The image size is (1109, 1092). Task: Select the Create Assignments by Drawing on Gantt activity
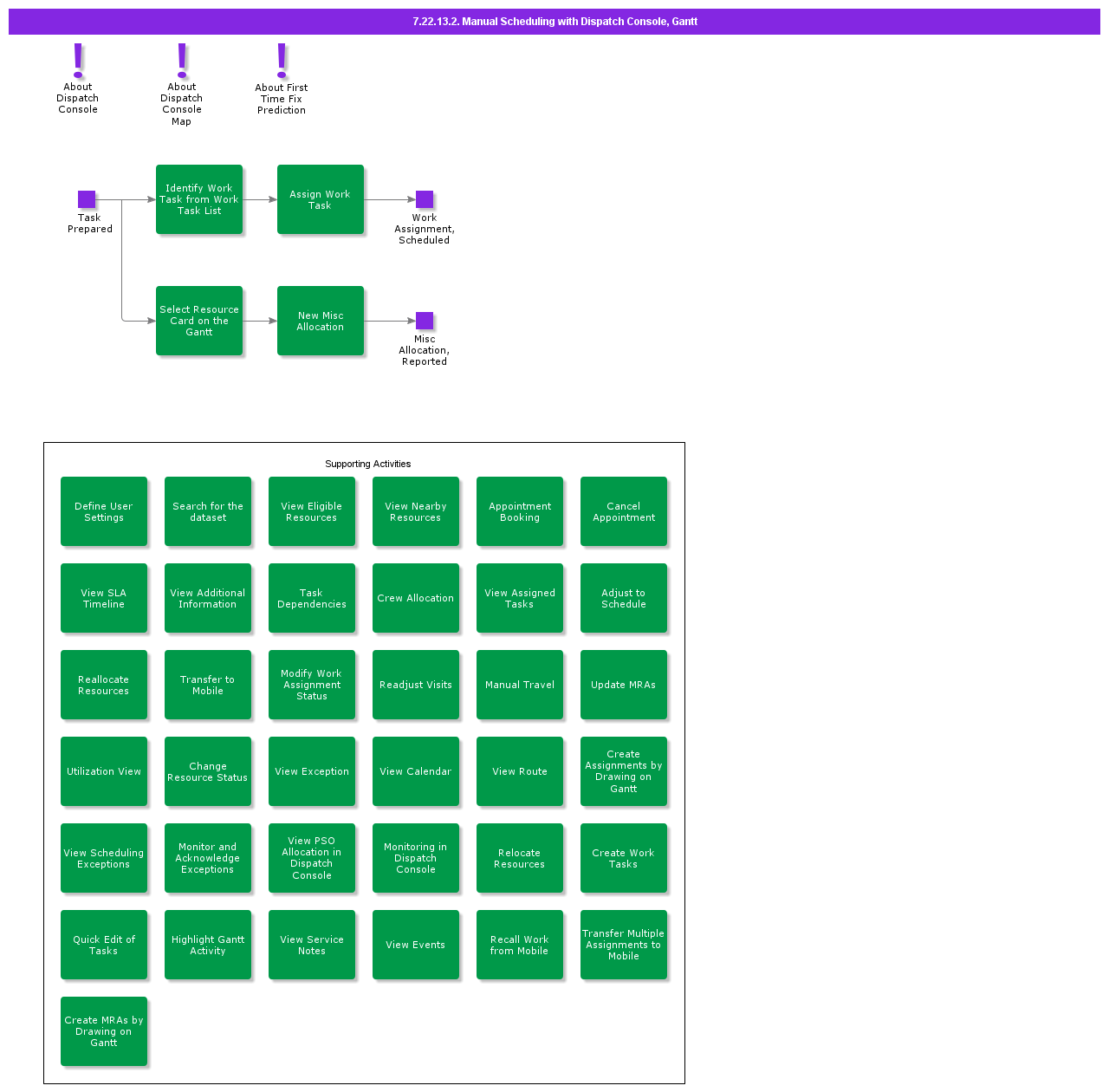[624, 771]
